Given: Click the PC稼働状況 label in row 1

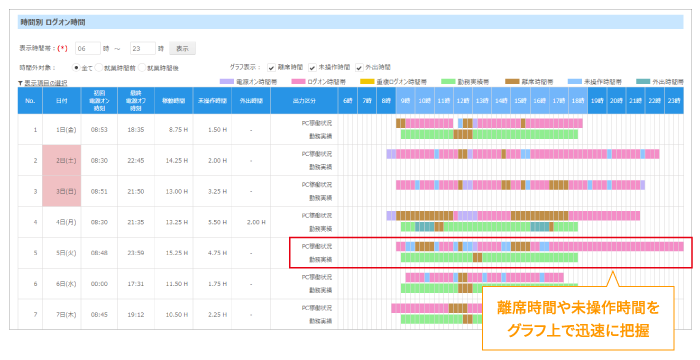Looking at the screenshot, I should point(317,123).
